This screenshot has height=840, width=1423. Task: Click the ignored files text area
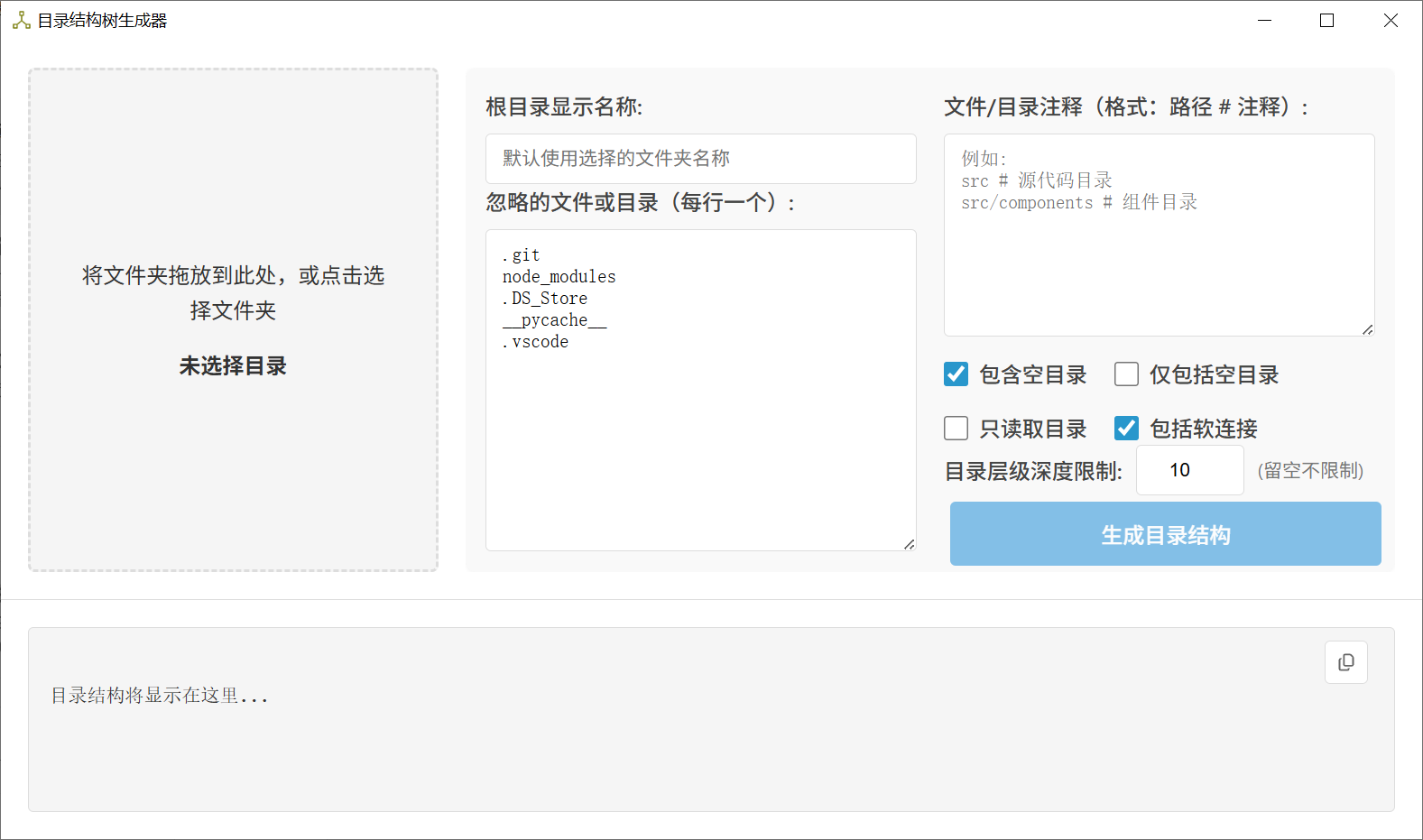[700, 390]
